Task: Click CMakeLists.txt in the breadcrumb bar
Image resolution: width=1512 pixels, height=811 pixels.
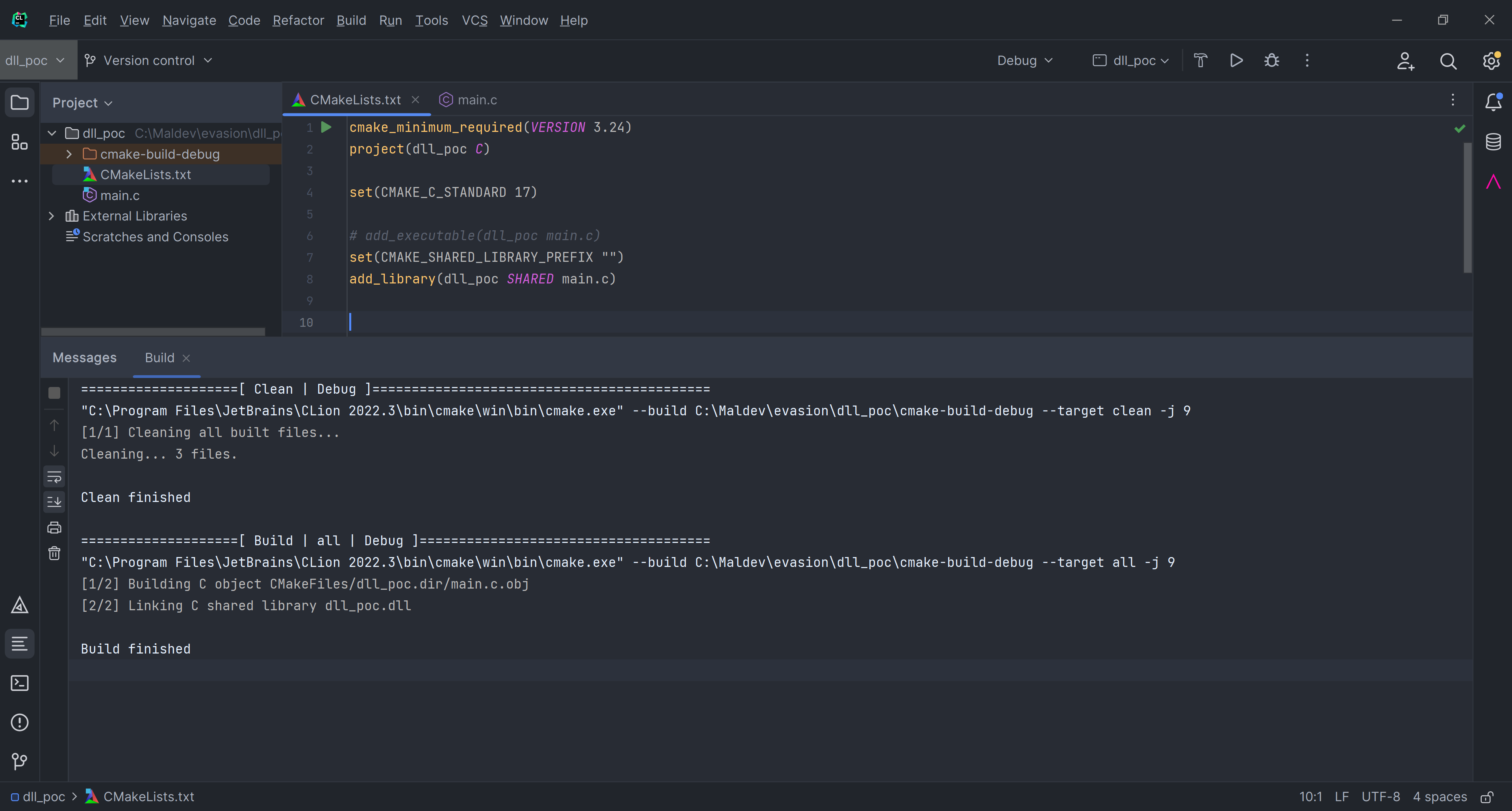Action: 148,796
